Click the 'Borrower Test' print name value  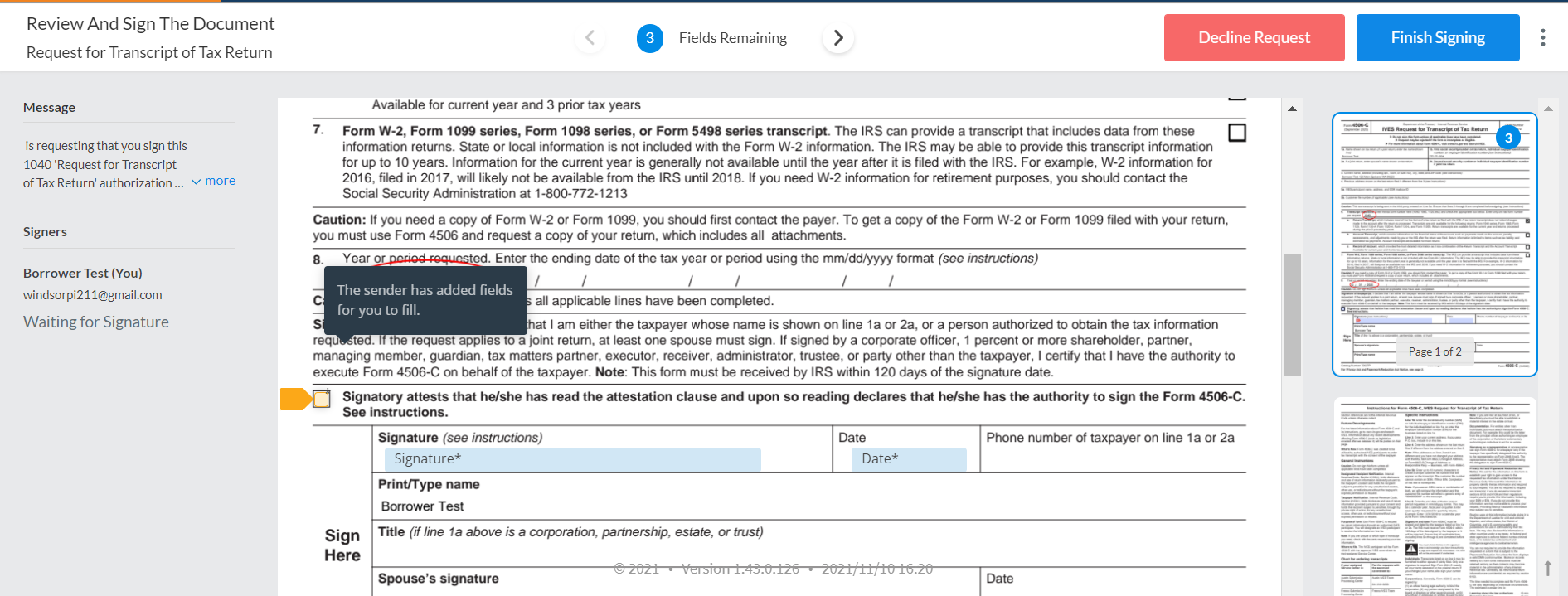(422, 506)
